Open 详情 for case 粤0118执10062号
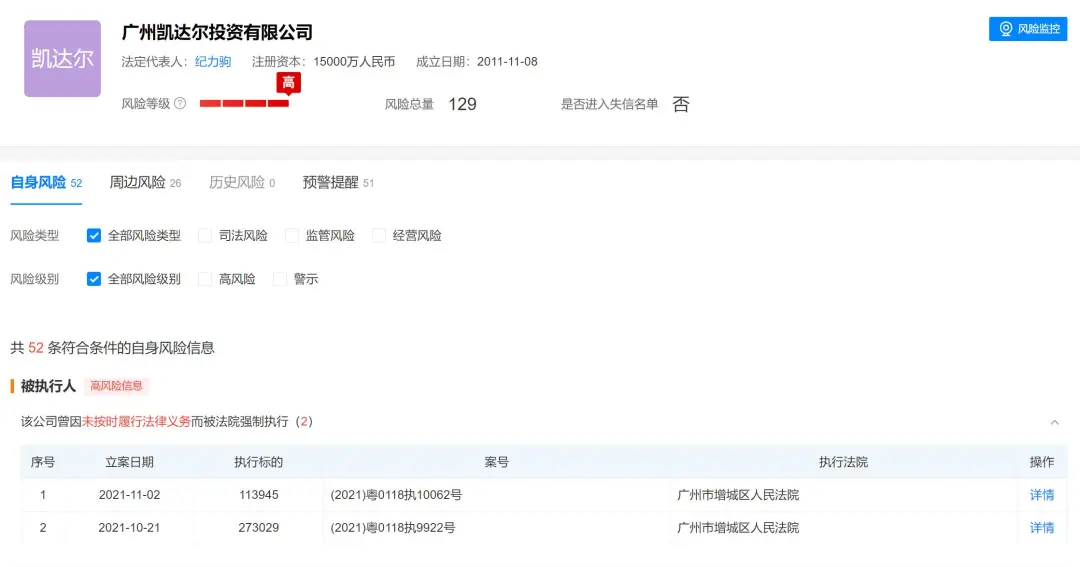This screenshot has width=1080, height=567. click(1041, 495)
